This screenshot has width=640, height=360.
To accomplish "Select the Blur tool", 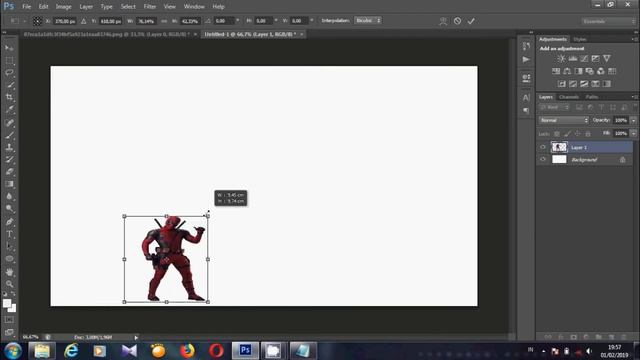I will point(9,196).
